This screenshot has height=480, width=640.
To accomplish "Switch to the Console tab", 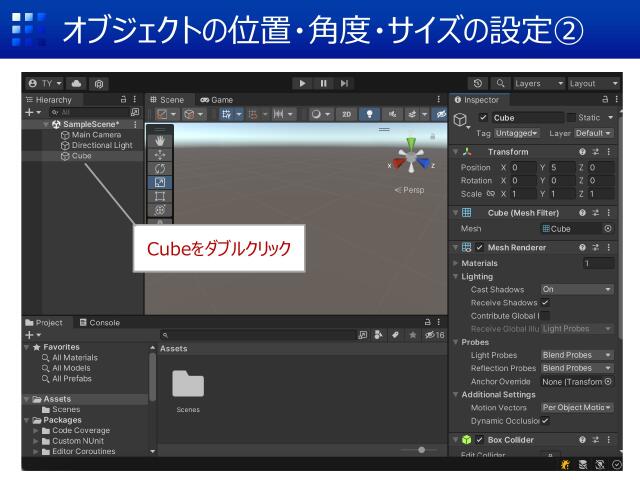I will click(x=100, y=322).
